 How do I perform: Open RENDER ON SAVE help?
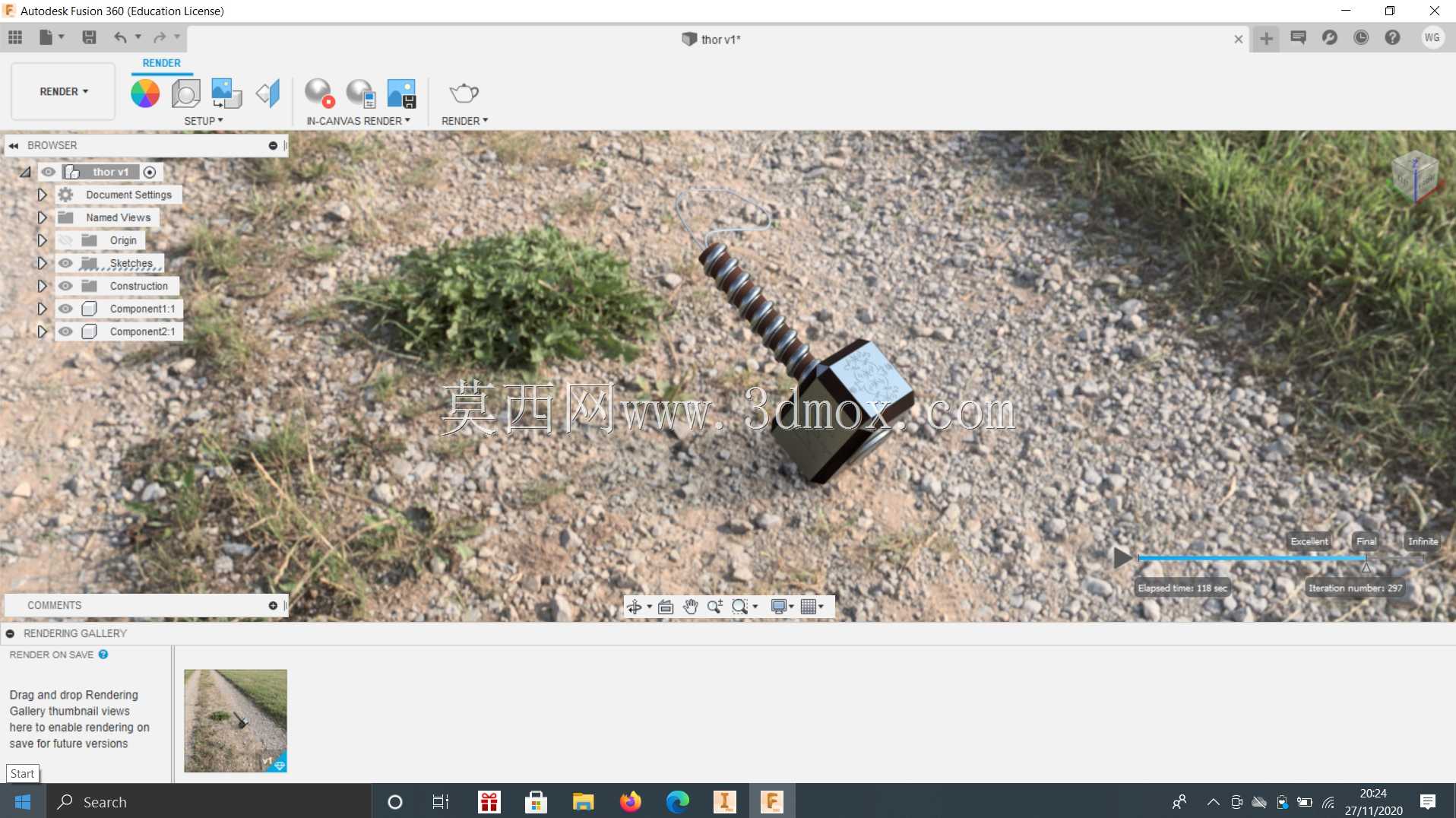point(103,655)
